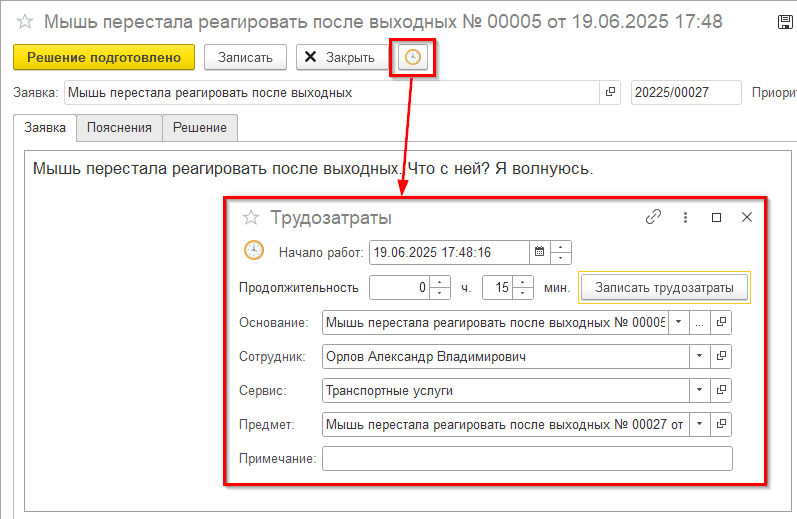Image resolution: width=797 pixels, height=519 pixels.
Task: Click the minutes input showing 15
Action: pyautogui.click(x=498, y=288)
